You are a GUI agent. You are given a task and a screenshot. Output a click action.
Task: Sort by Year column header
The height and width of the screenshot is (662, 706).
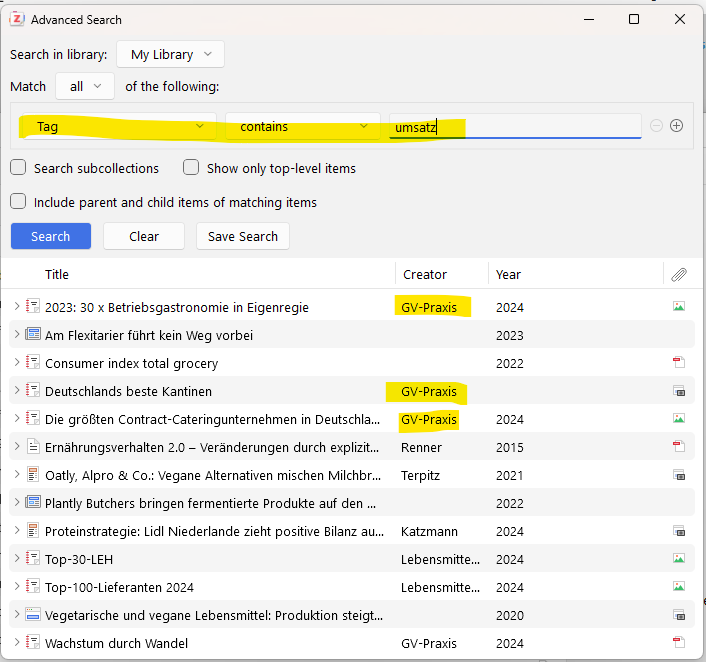(x=508, y=274)
